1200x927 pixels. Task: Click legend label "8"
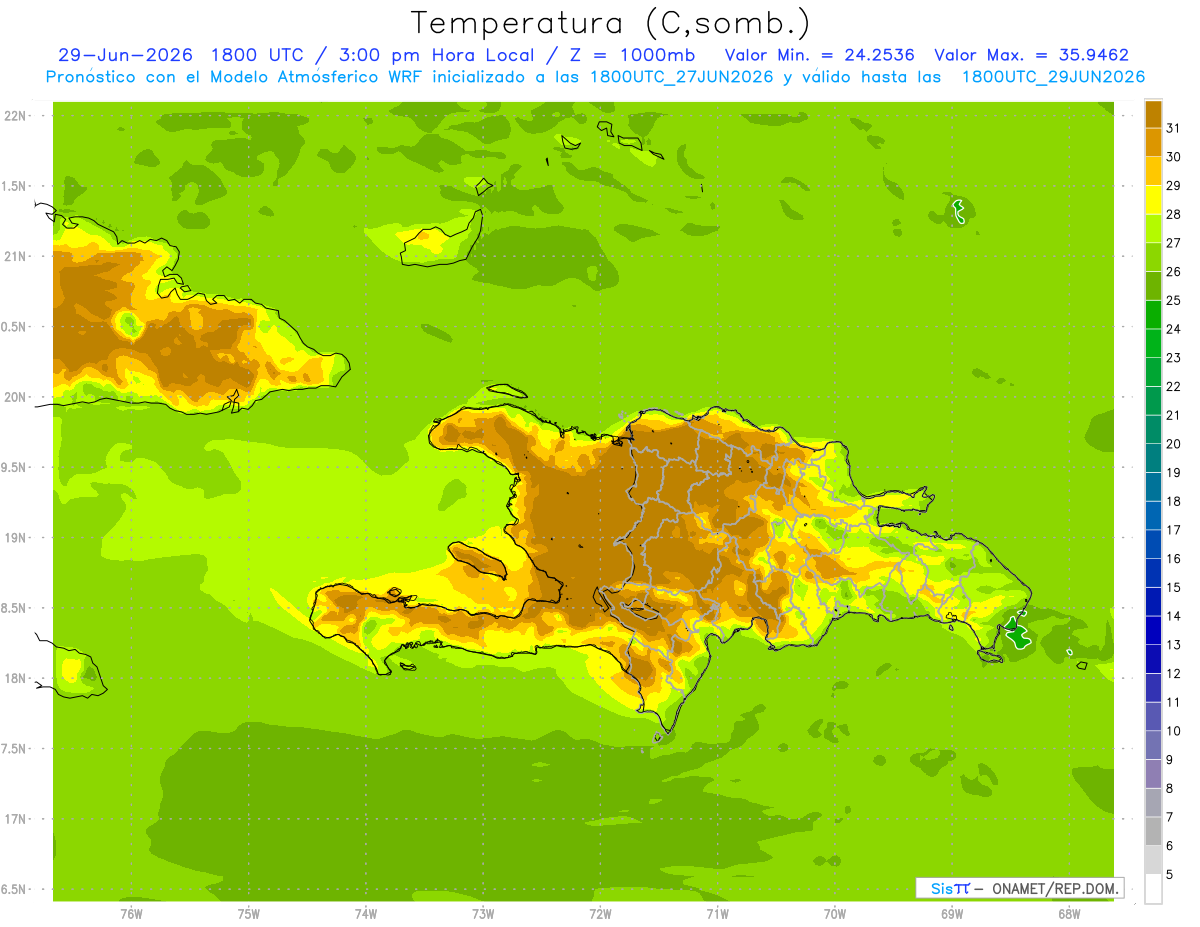[1169, 789]
